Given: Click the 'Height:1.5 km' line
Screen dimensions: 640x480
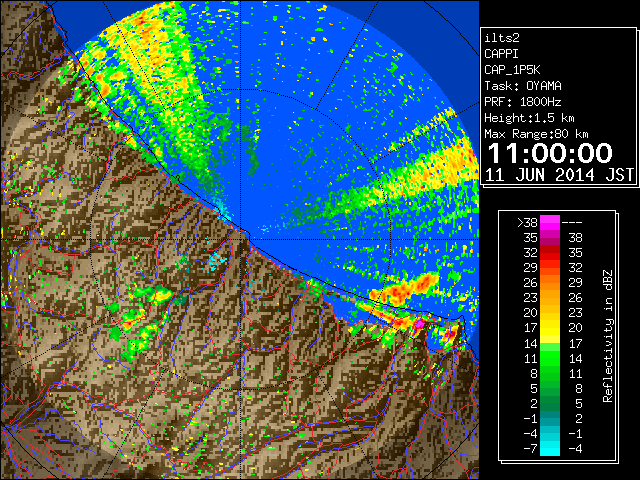Looking at the screenshot, I should [x=529, y=118].
